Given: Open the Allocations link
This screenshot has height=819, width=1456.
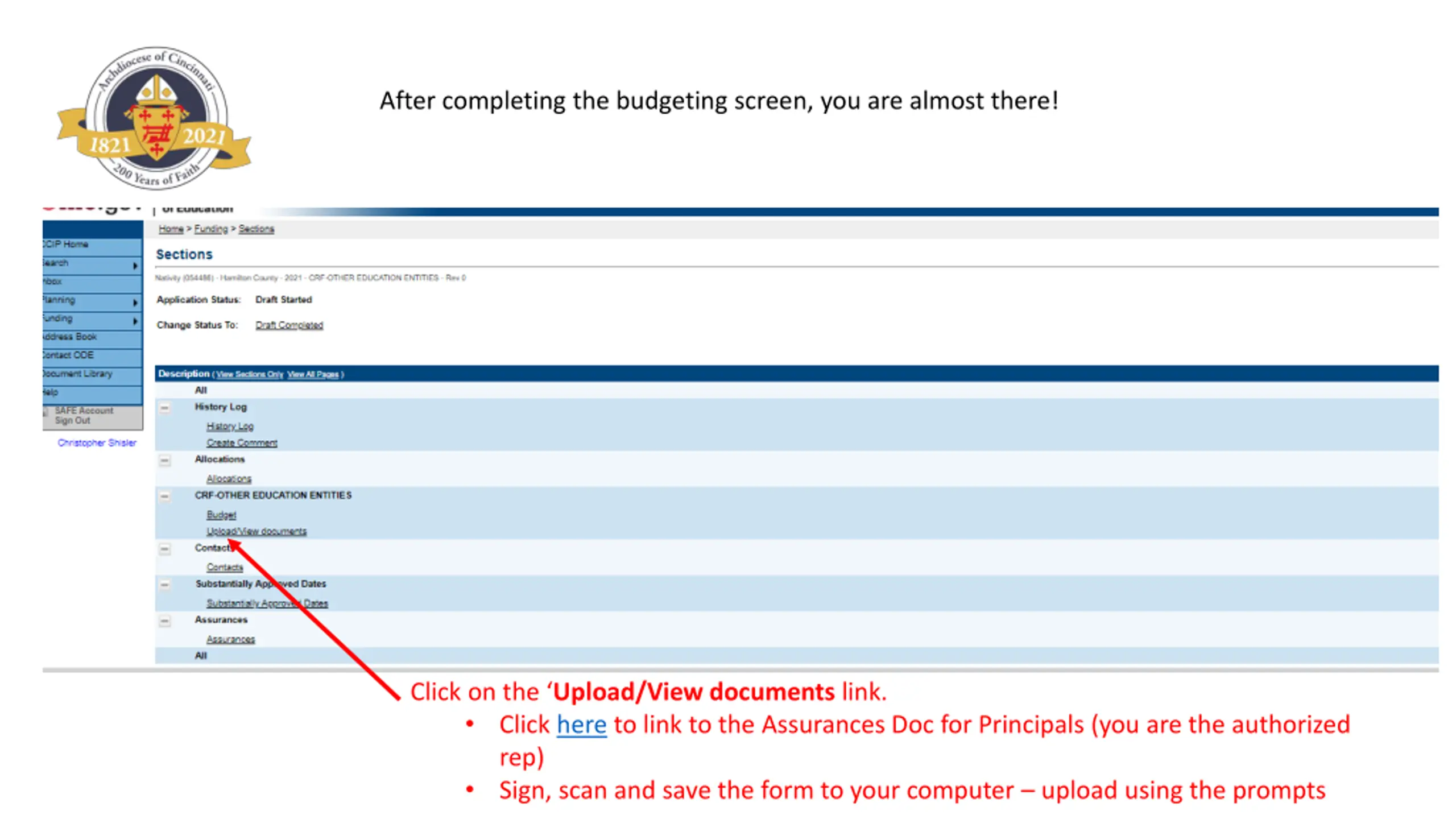Looking at the screenshot, I should pos(229,479).
